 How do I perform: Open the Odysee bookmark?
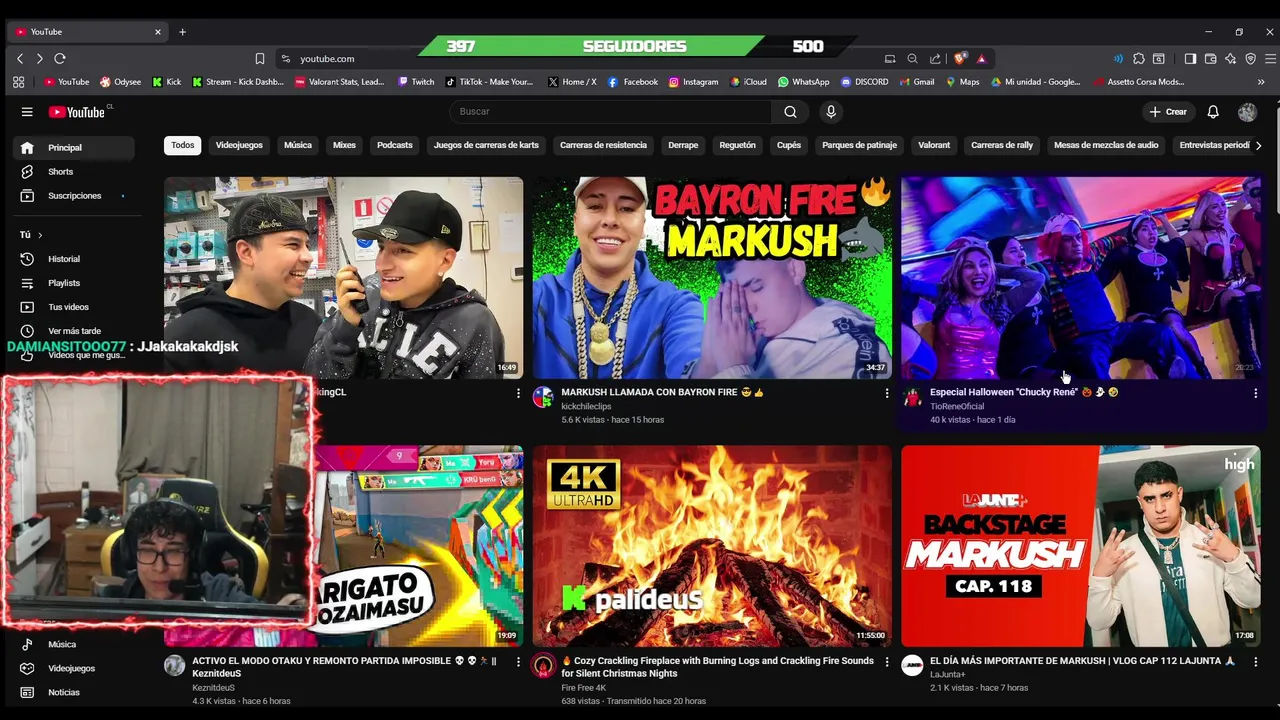120,82
